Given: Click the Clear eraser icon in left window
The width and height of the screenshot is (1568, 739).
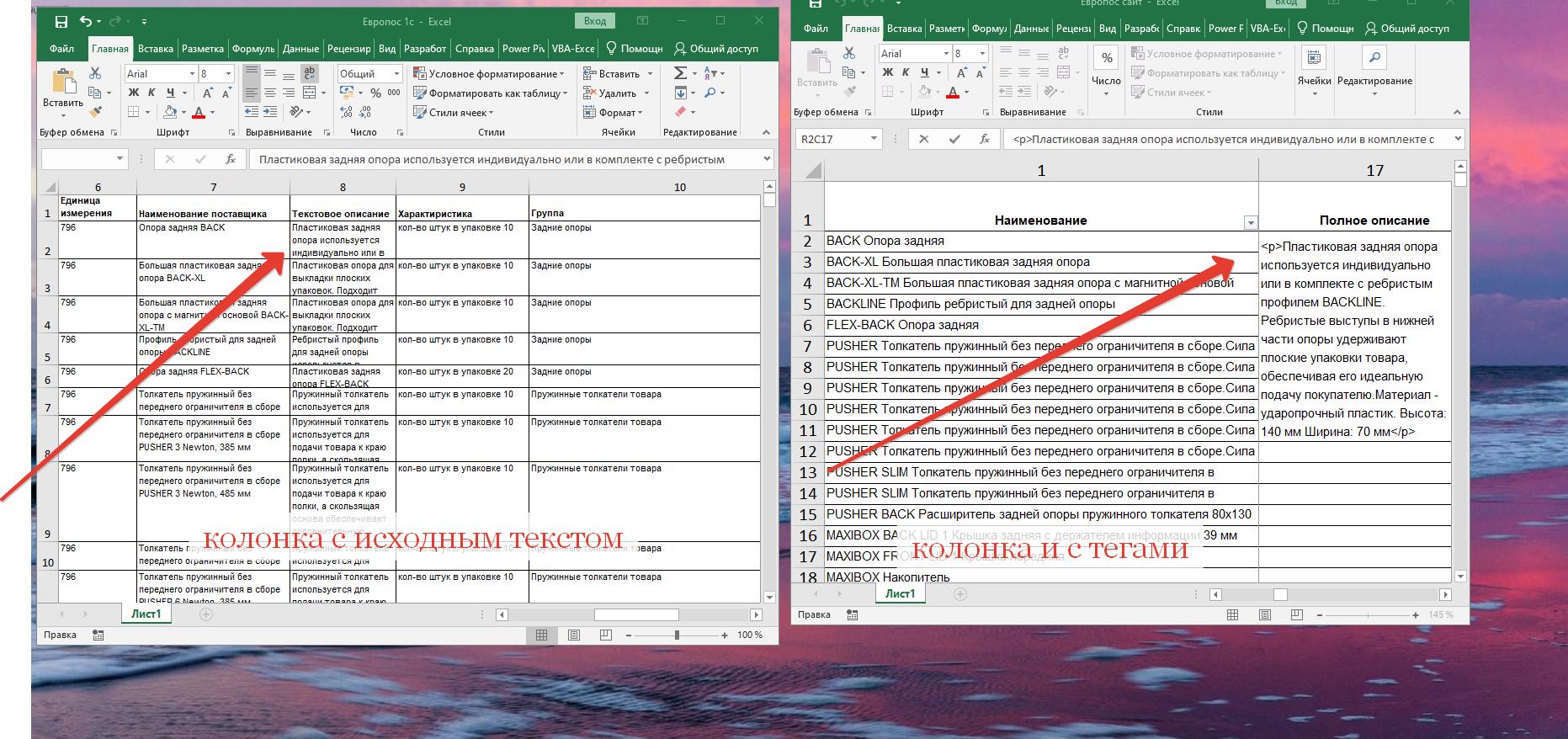Looking at the screenshot, I should 680,112.
